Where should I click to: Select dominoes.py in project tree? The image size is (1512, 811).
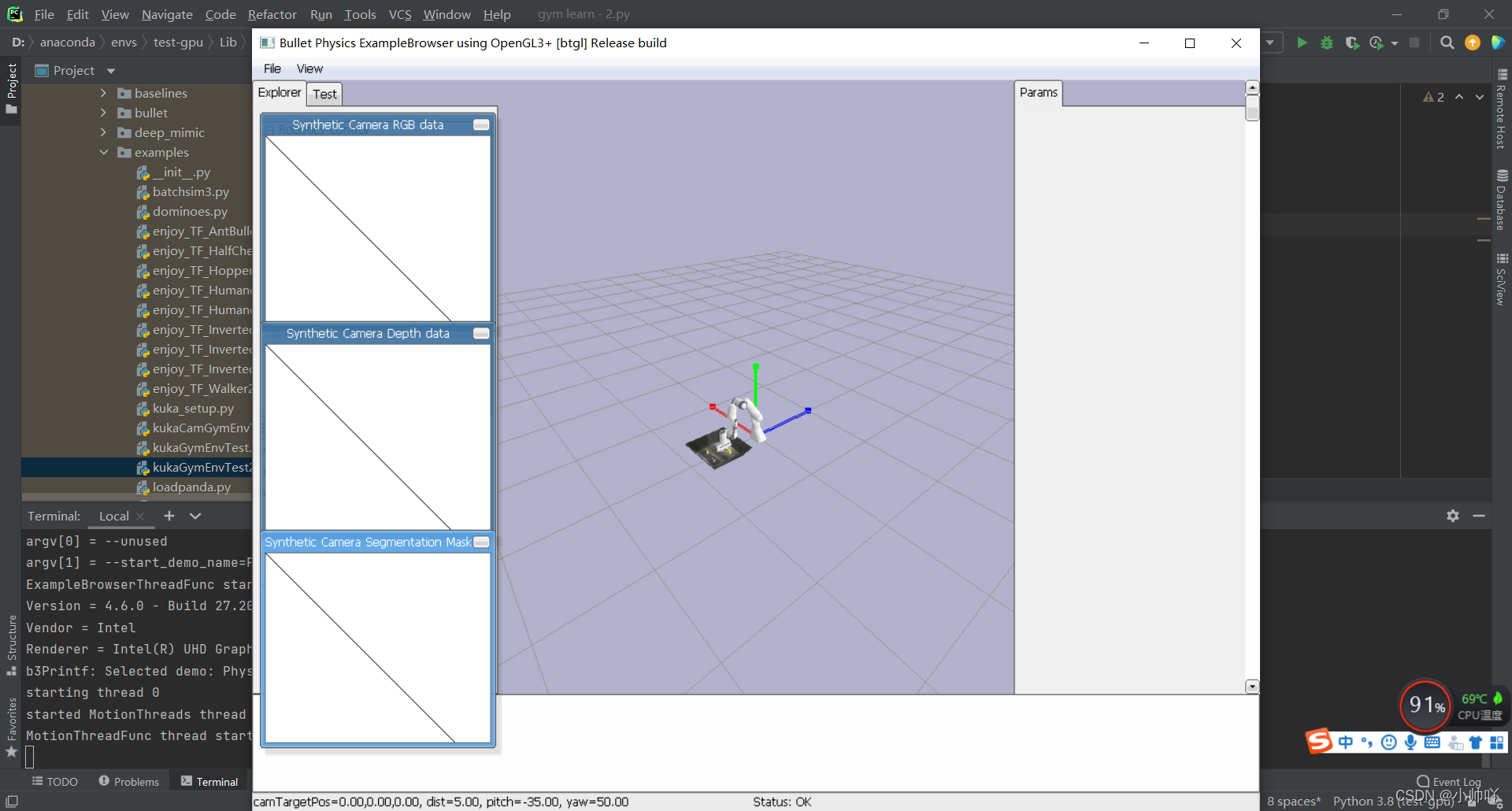point(190,211)
